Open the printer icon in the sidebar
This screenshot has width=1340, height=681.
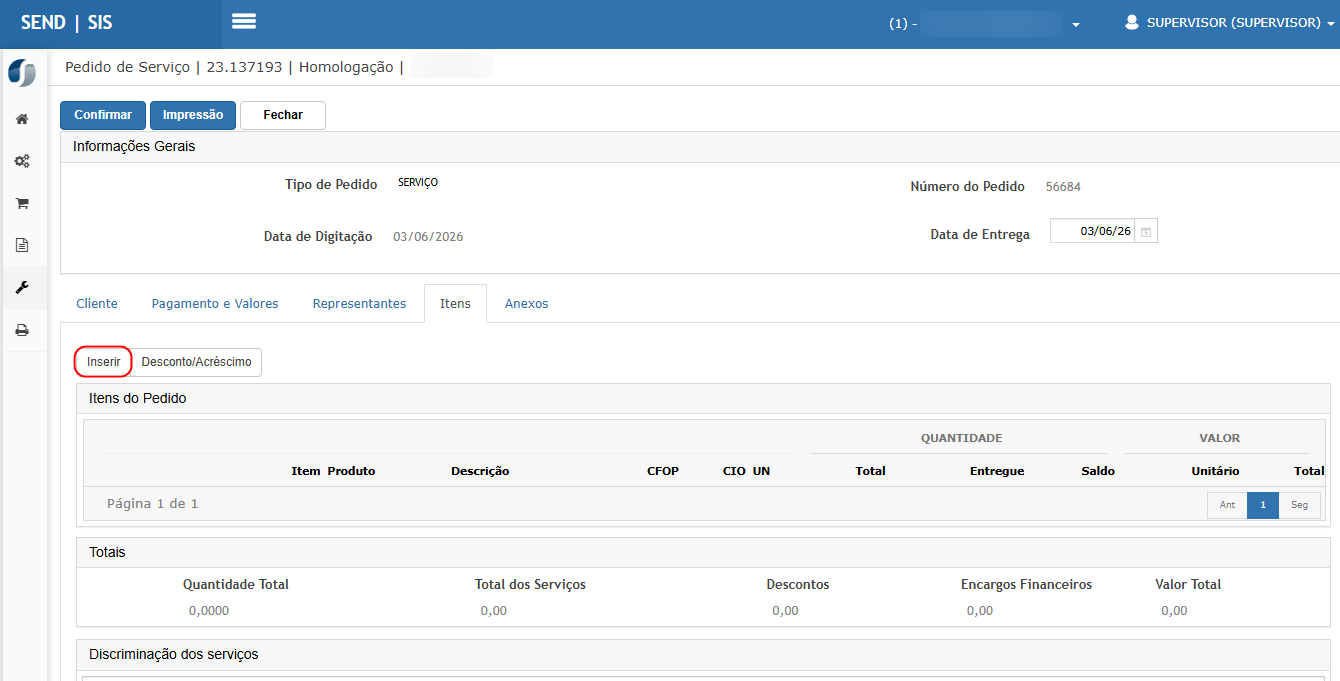(x=22, y=330)
